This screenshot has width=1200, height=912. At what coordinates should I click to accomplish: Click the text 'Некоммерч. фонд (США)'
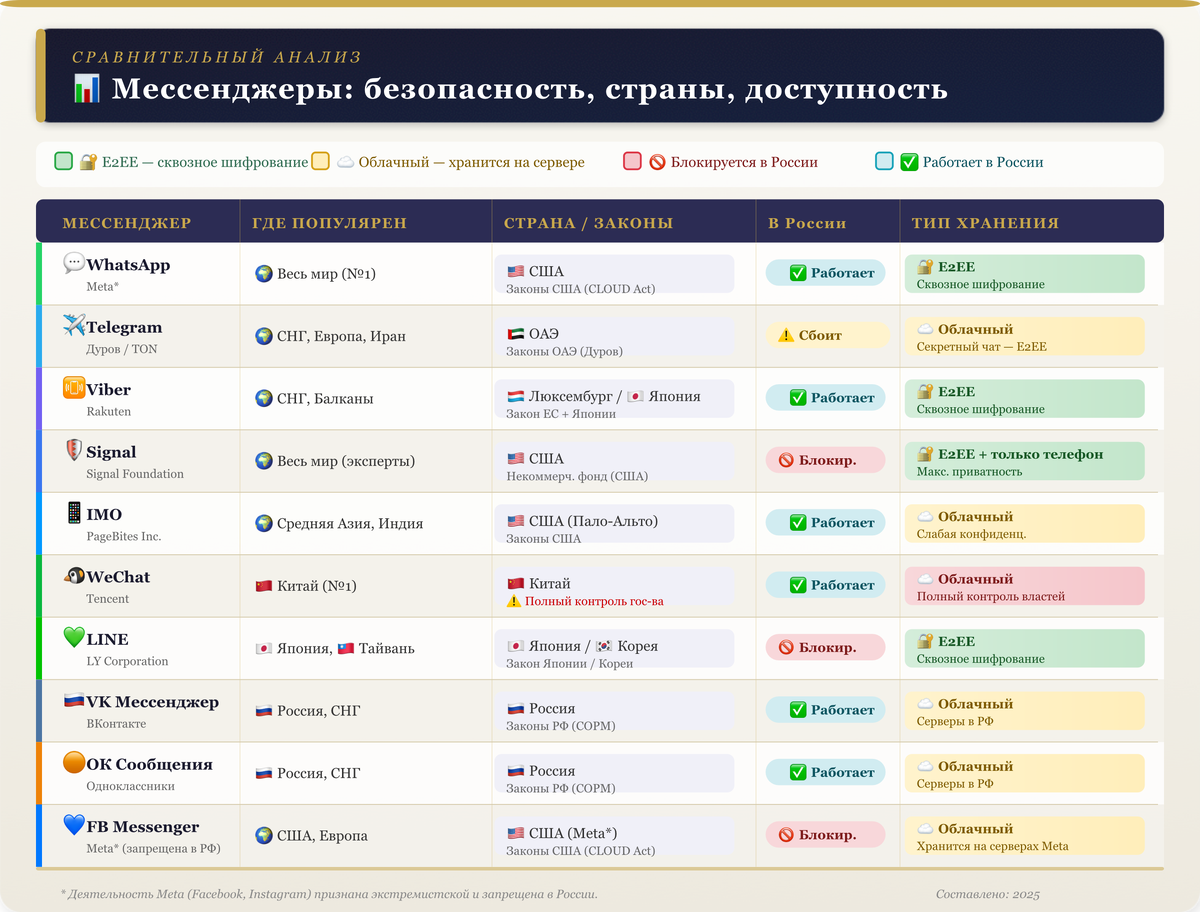(x=577, y=476)
